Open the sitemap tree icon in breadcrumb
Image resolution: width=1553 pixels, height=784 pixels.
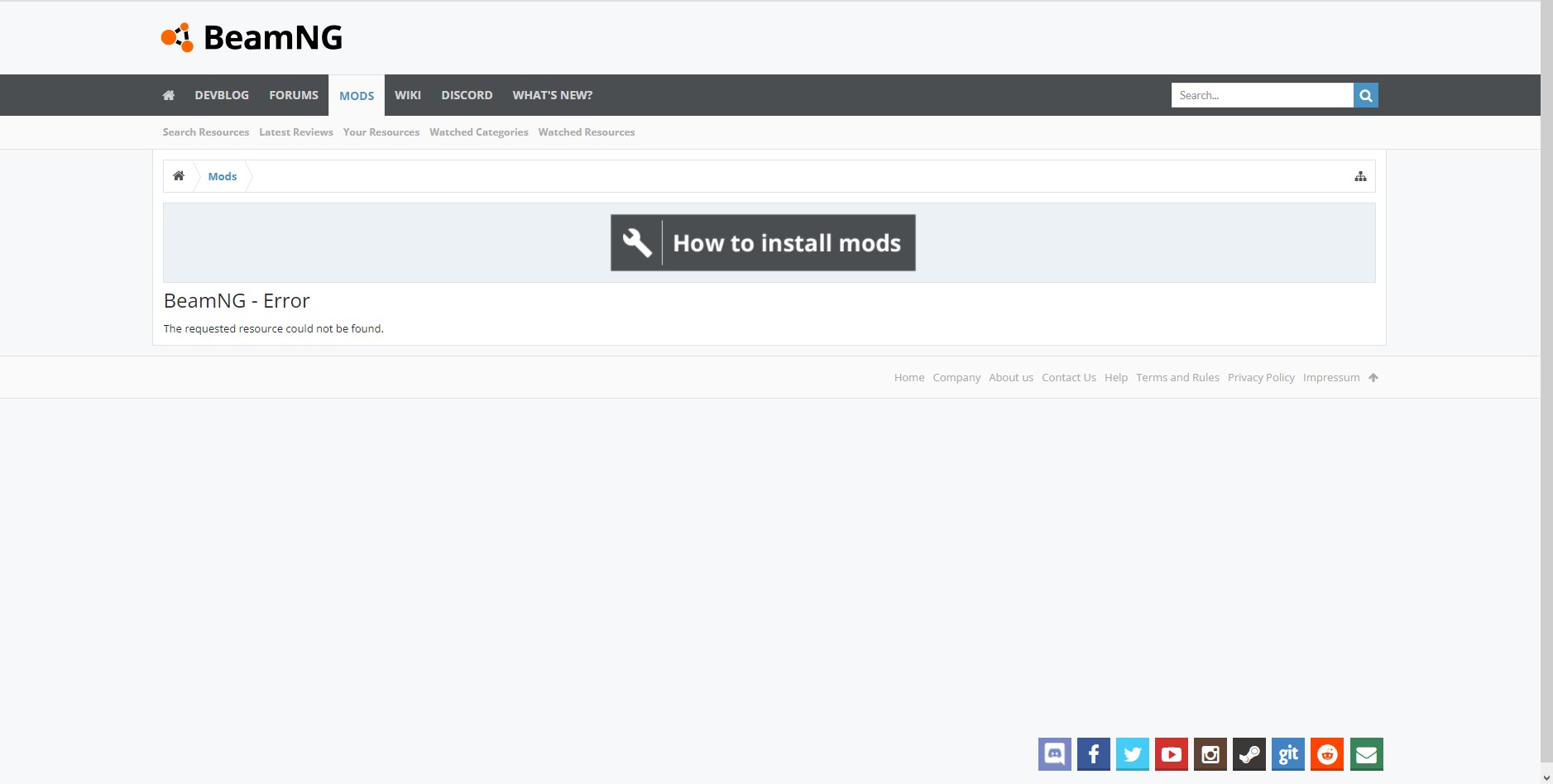[1360, 176]
